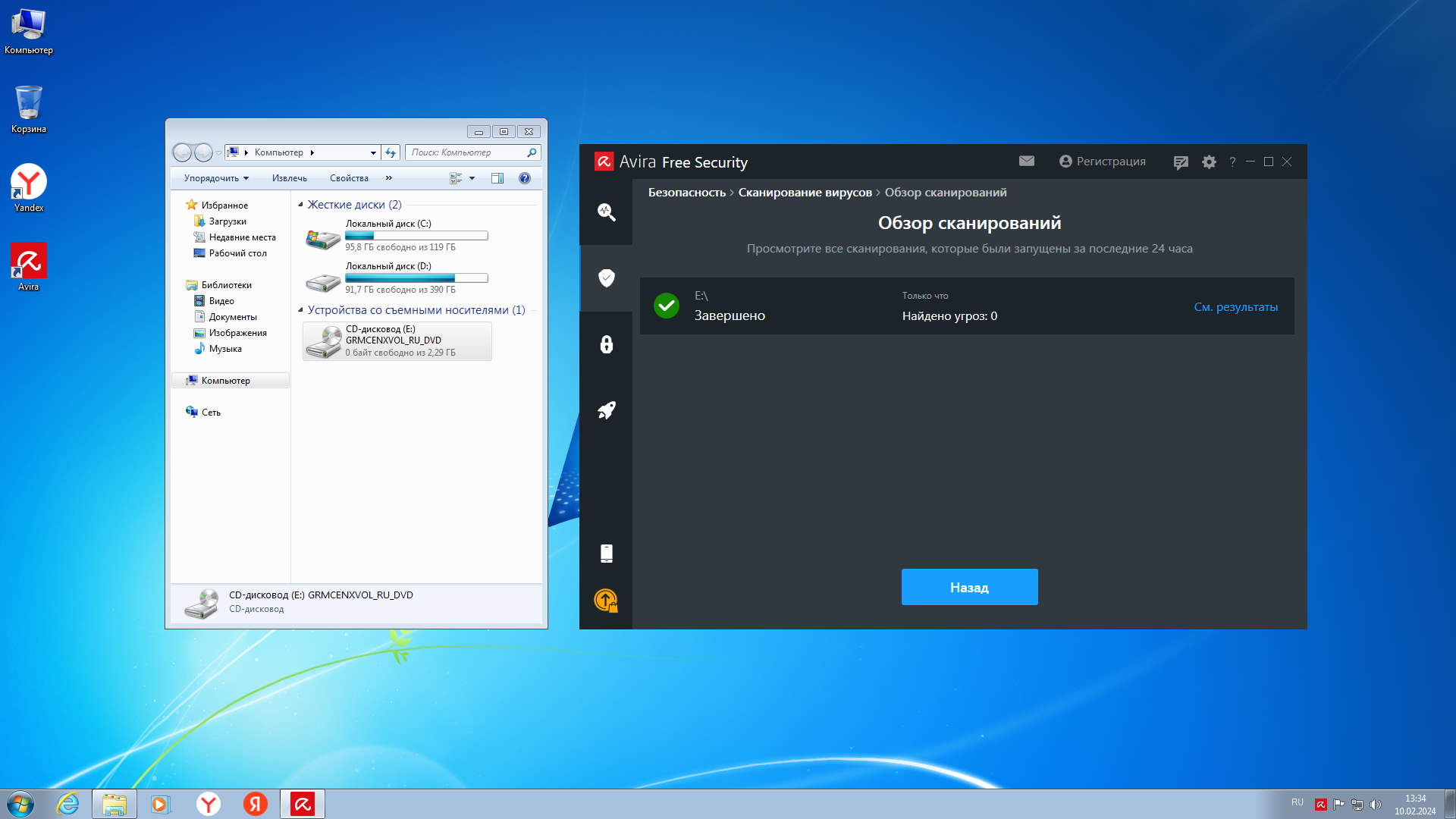Viewport: 1456px width, 819px height.
Task: Open the Упорядочить dropdown menu
Action: [216, 178]
